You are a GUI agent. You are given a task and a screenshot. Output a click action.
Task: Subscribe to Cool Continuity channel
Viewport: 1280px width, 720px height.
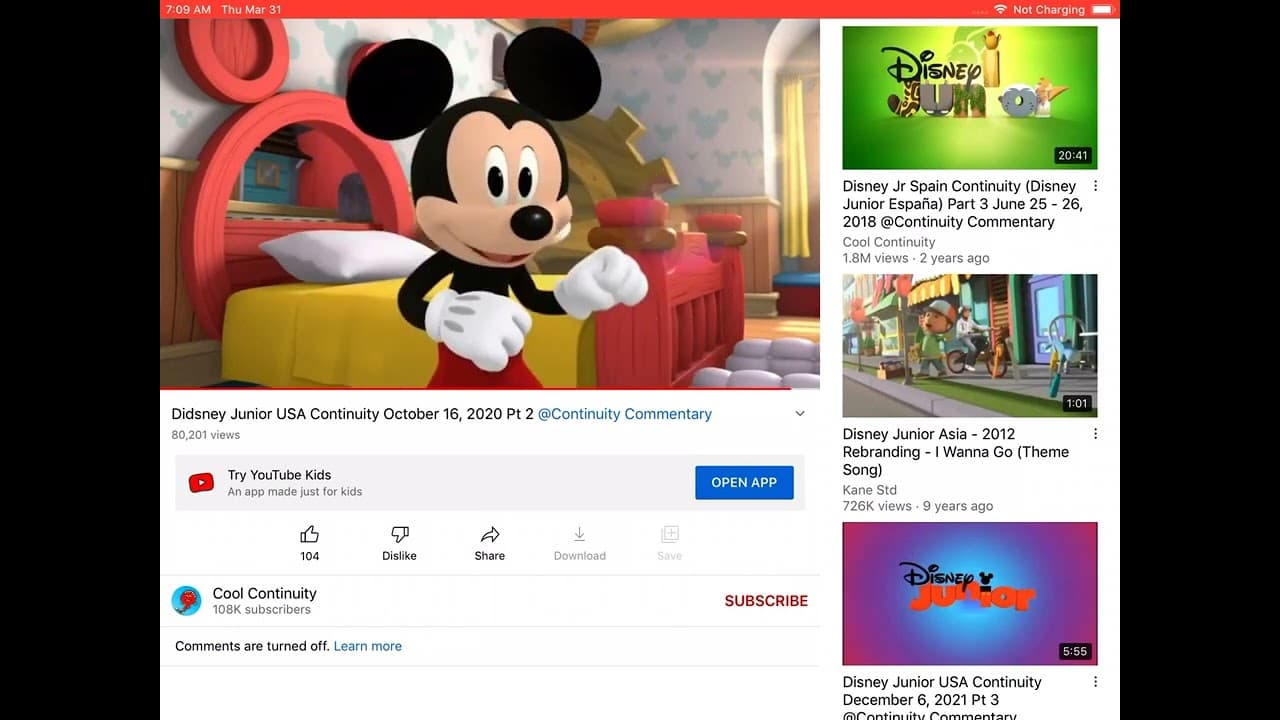(x=766, y=601)
